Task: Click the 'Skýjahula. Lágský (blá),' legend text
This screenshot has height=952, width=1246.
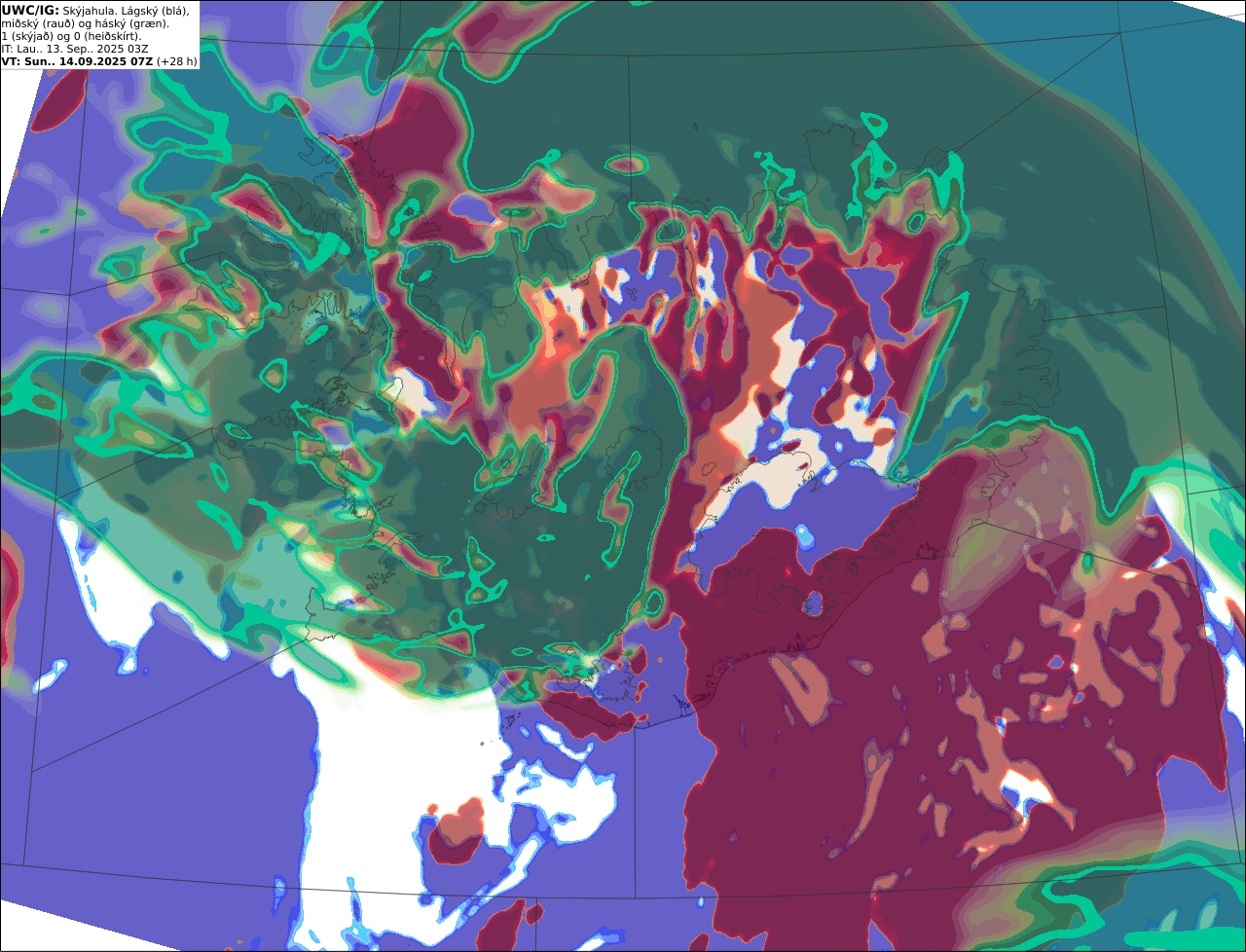Action: [x=127, y=11]
